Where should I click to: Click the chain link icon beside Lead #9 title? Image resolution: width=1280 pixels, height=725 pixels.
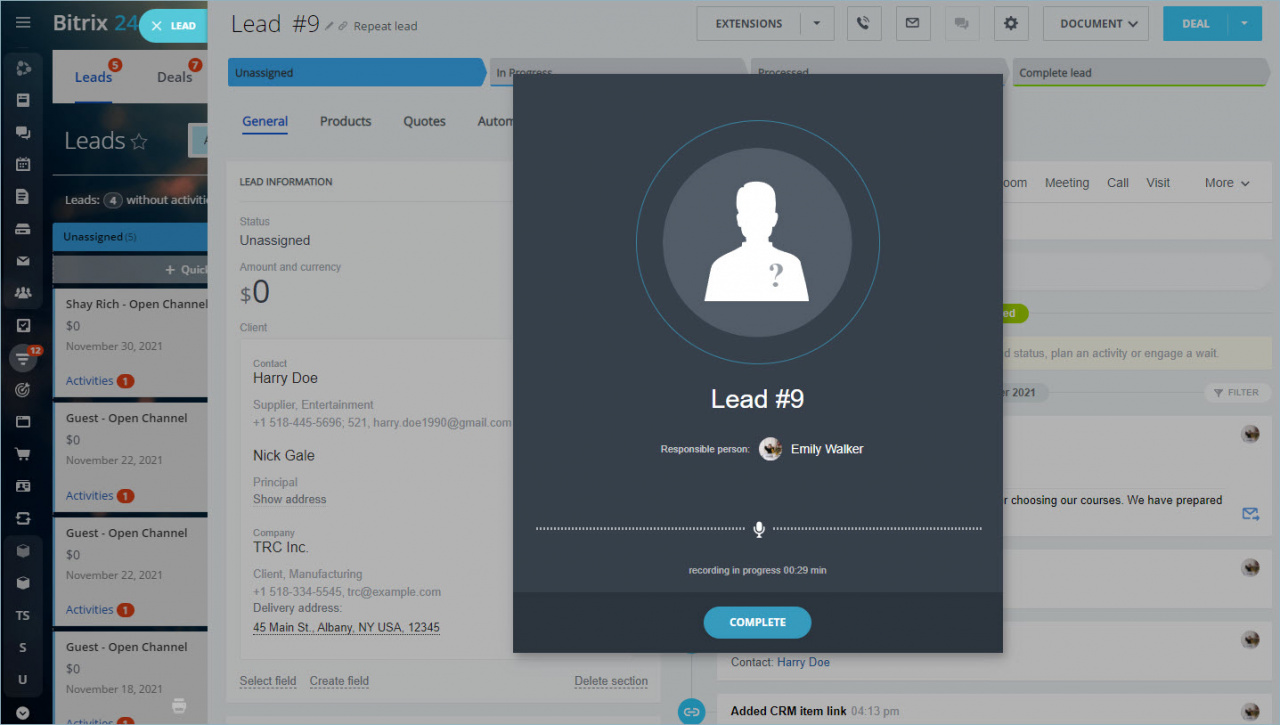343,27
